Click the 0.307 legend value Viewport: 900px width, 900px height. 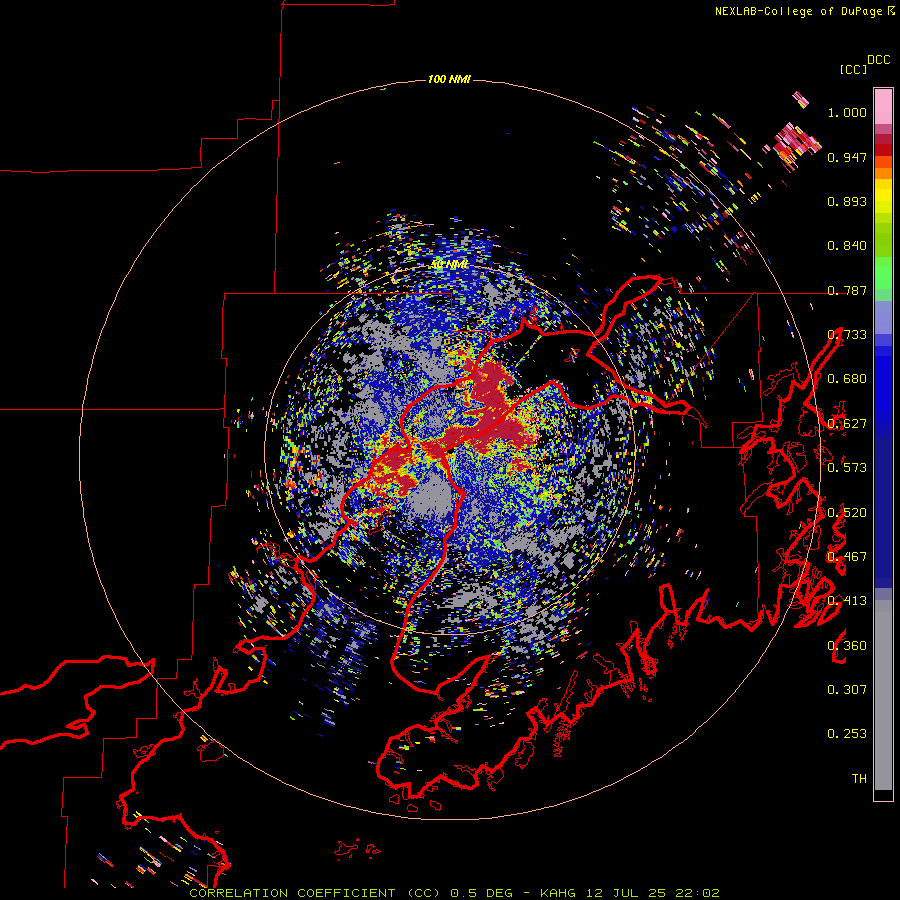pos(847,690)
